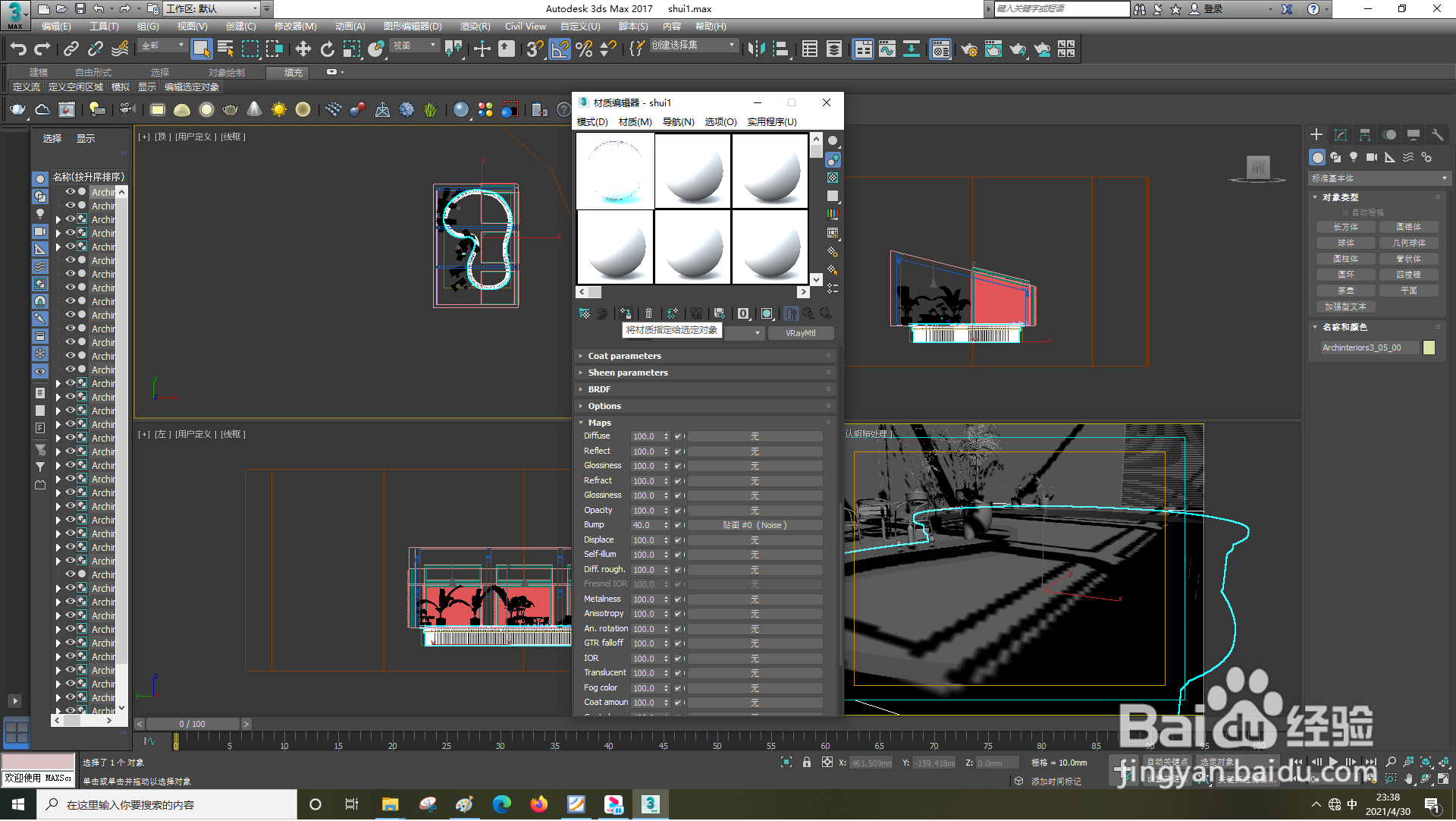Expand the BRDF rollout

tap(599, 389)
